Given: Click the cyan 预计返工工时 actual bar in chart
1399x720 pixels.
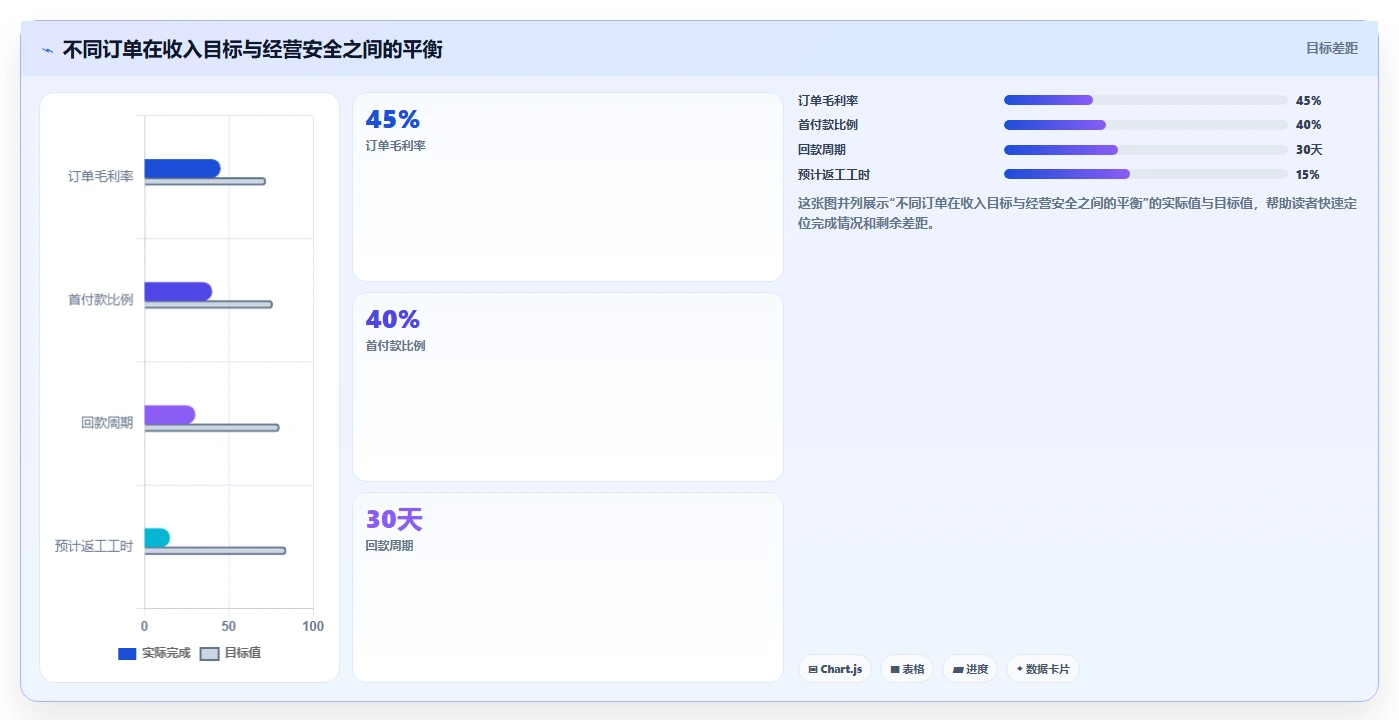Looking at the screenshot, I should [x=157, y=538].
